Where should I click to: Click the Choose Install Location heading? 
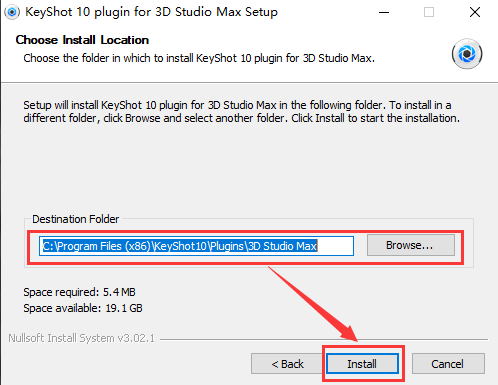point(82,40)
